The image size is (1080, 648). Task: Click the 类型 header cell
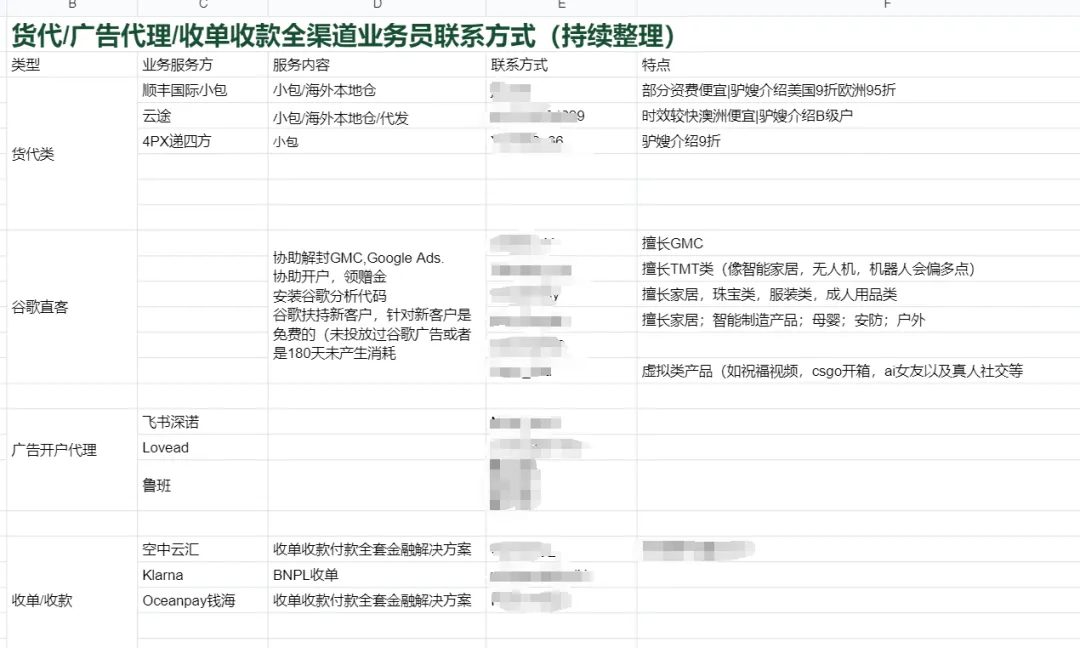click(x=72, y=65)
